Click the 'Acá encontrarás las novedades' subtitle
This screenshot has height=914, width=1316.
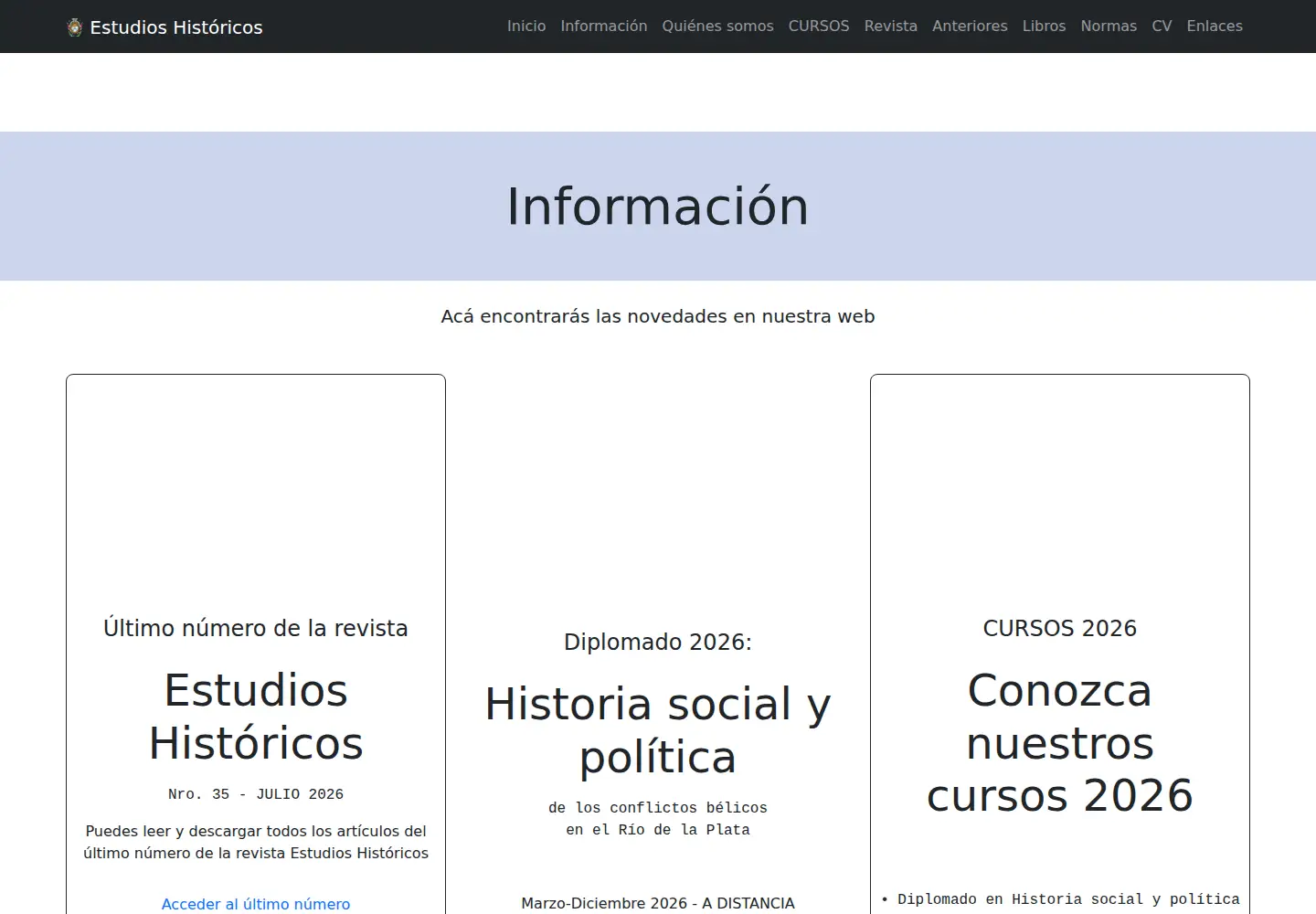click(658, 316)
